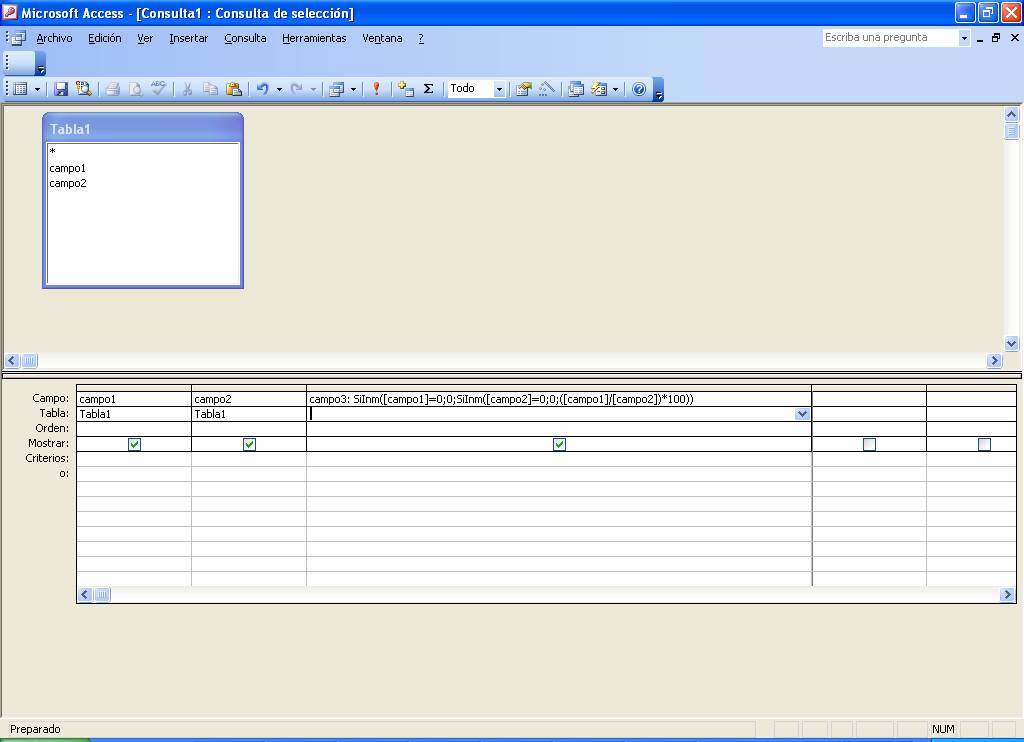
Task: Click the campo3 SiInm expression cell
Action: [559, 399]
